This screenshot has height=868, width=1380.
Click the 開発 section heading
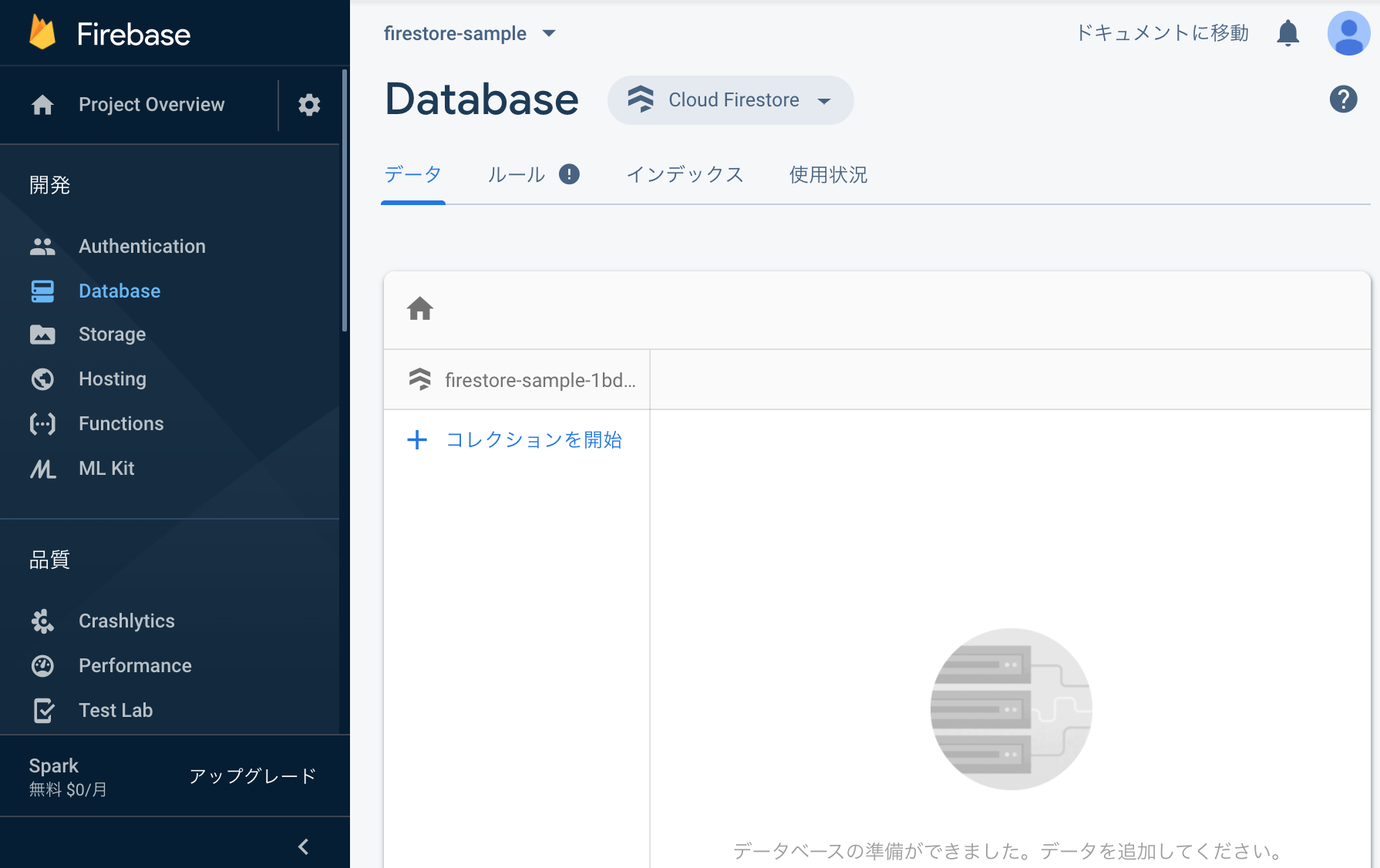coord(49,186)
